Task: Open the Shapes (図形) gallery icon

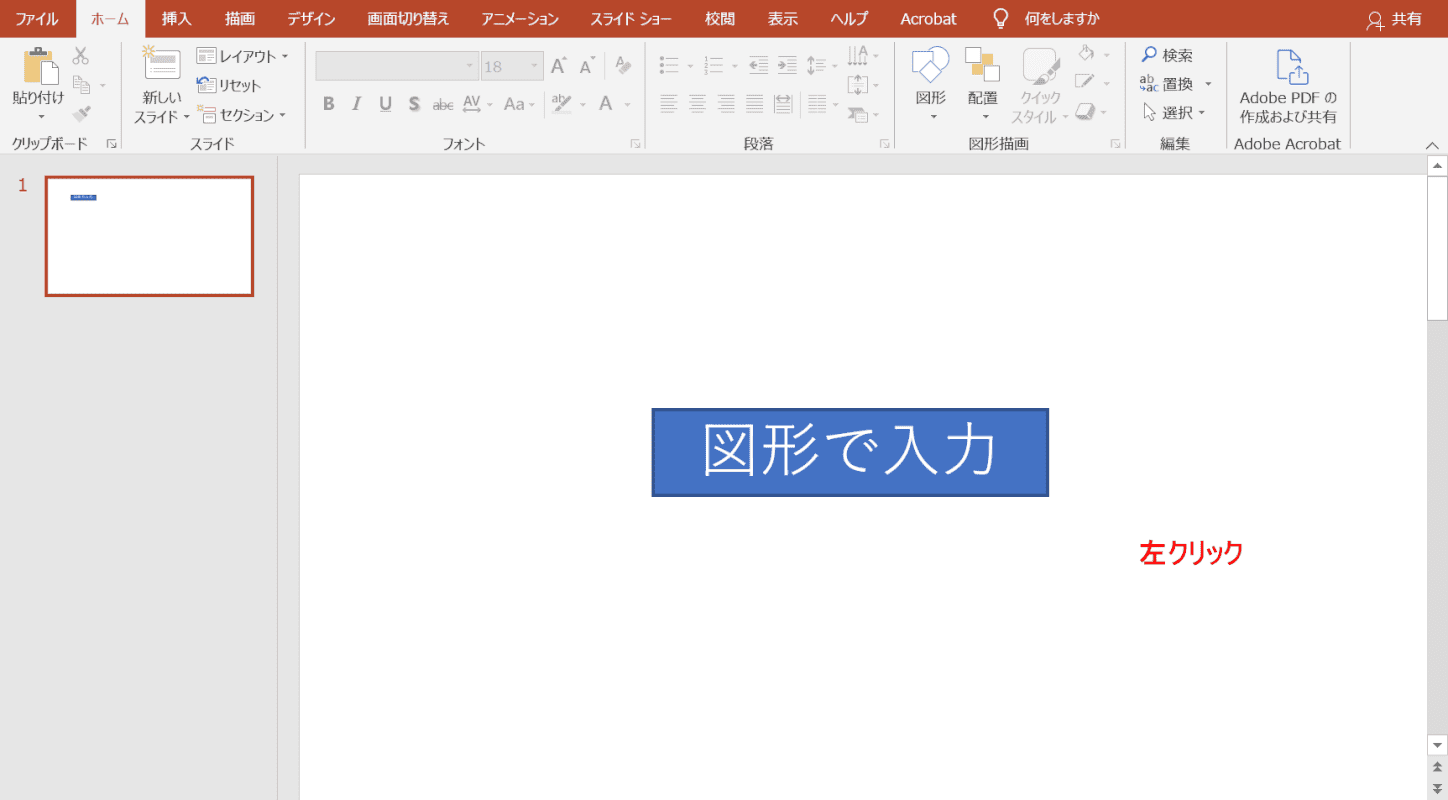Action: (x=930, y=65)
